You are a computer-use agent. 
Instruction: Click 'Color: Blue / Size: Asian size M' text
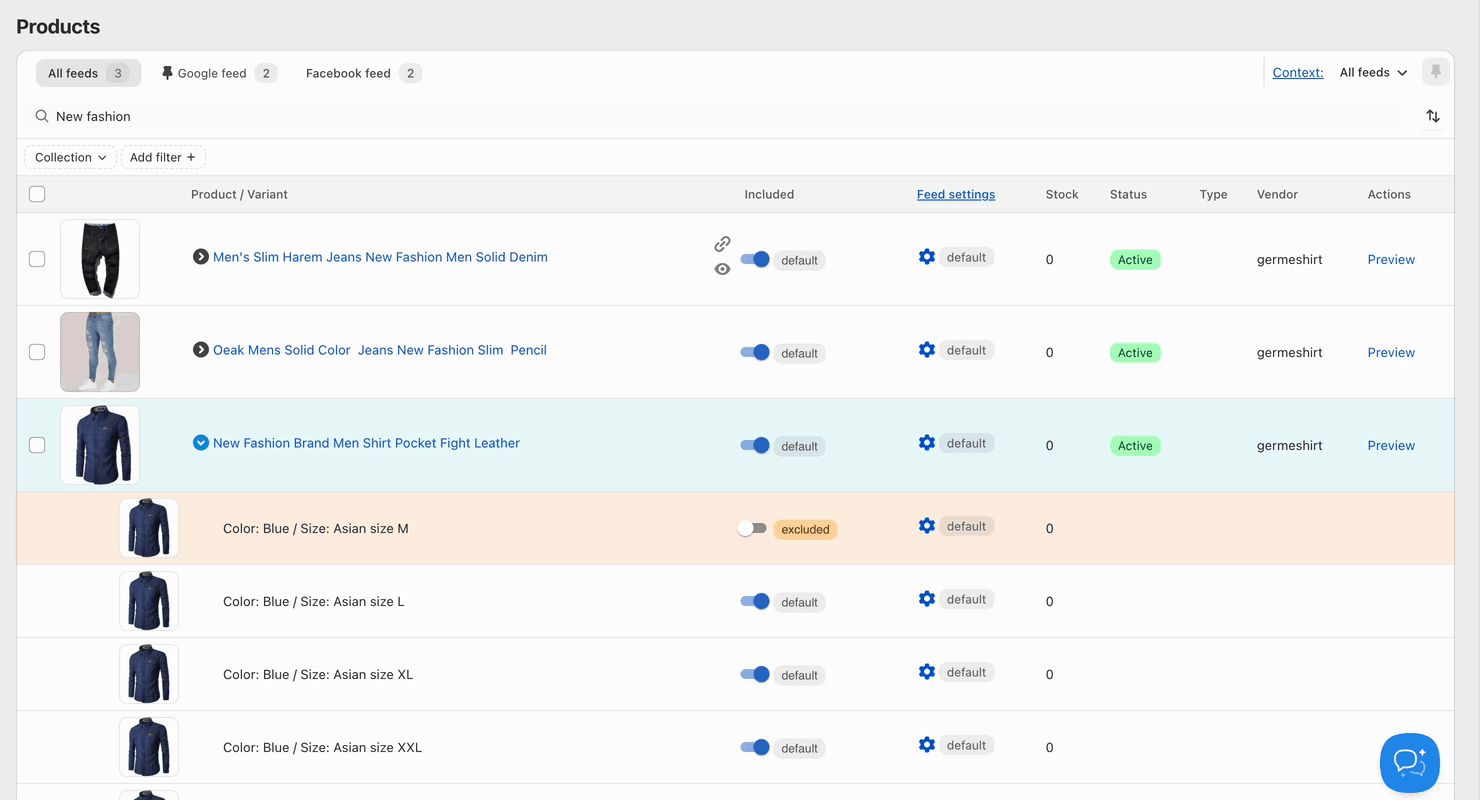316,528
